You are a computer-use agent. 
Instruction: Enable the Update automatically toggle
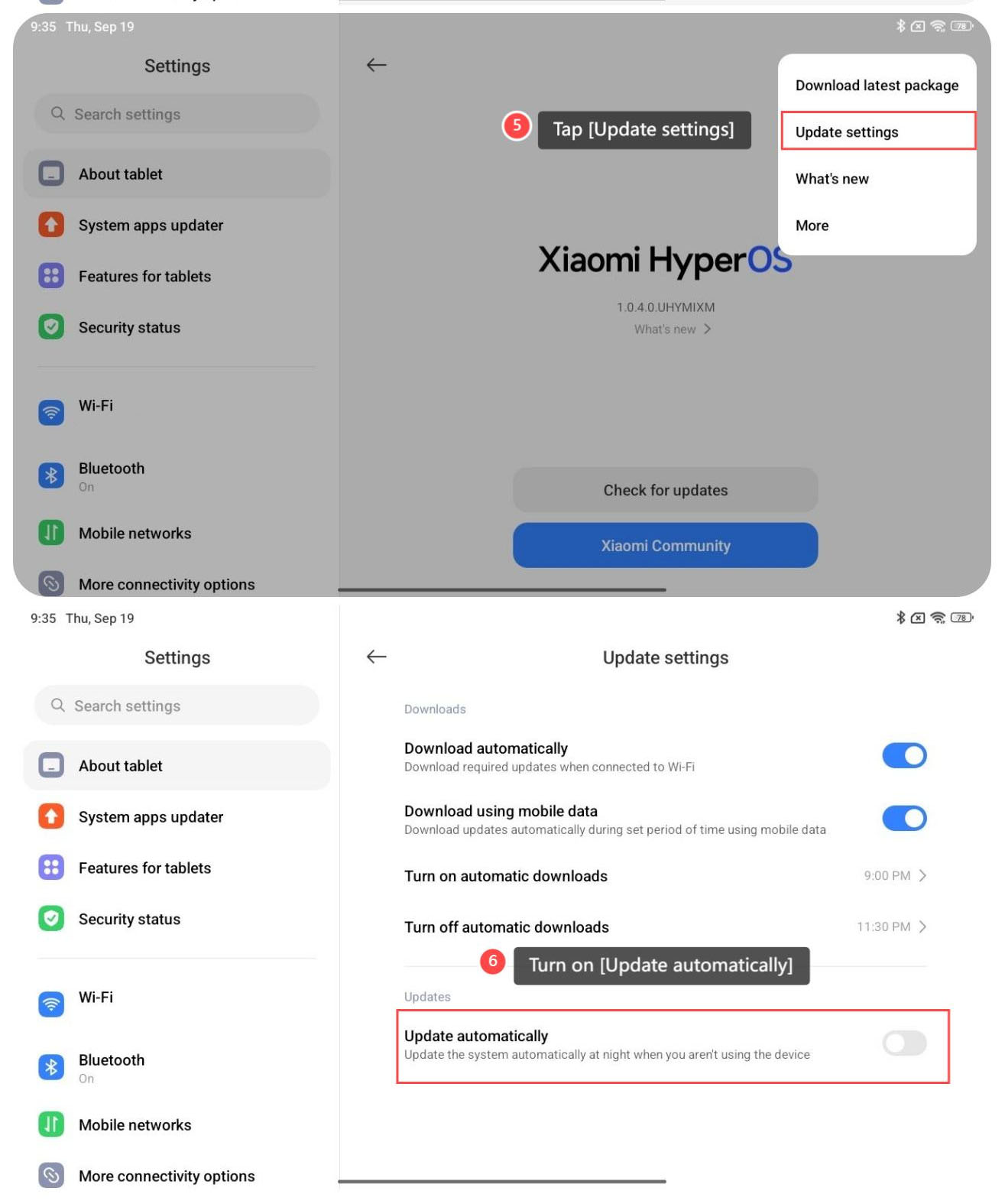904,1043
